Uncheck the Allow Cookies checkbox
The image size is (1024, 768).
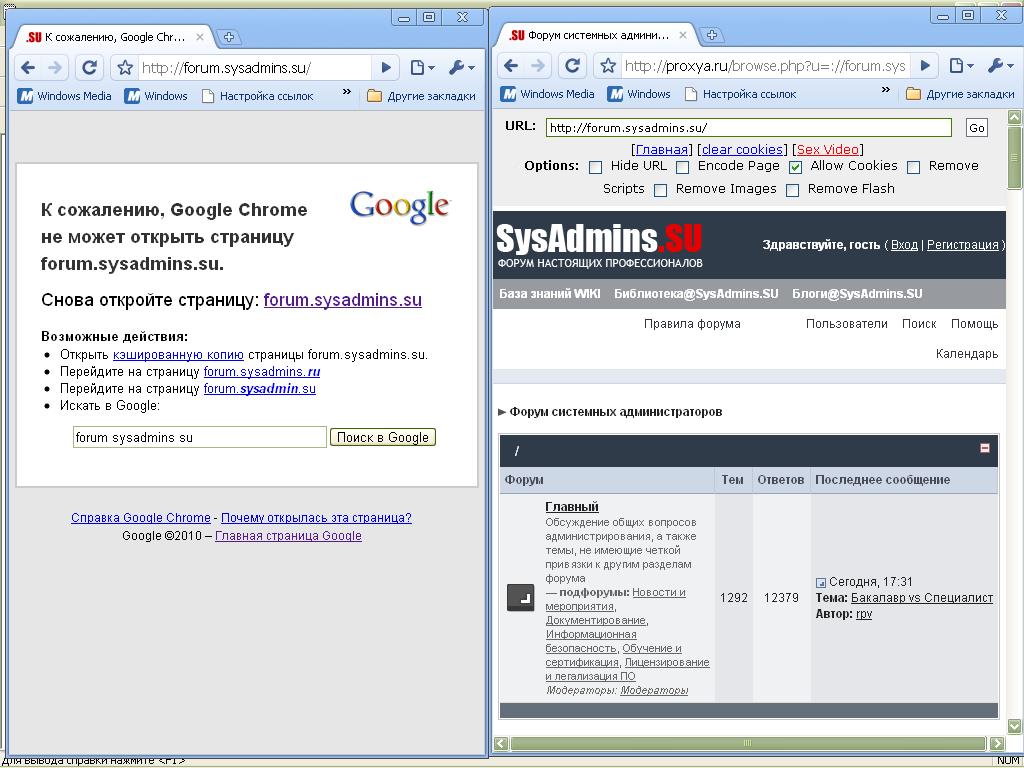point(795,167)
